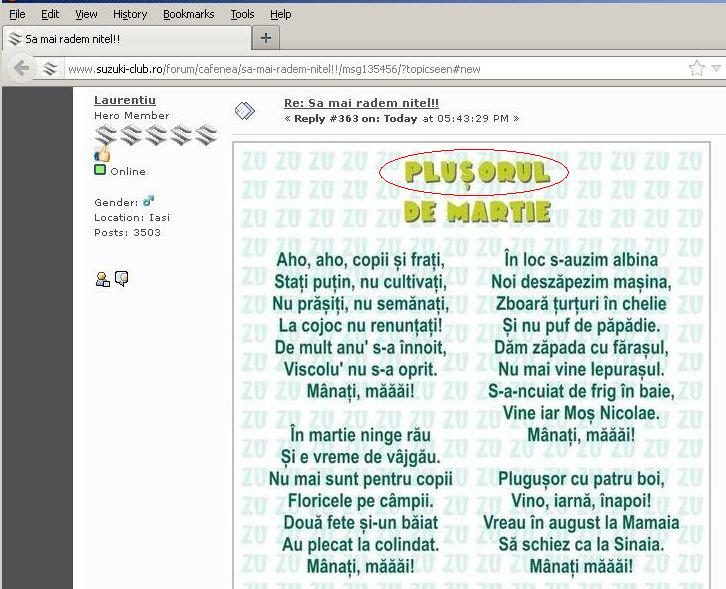Go back with the browser back arrow
The width and height of the screenshot is (726, 589).
pos(21,69)
